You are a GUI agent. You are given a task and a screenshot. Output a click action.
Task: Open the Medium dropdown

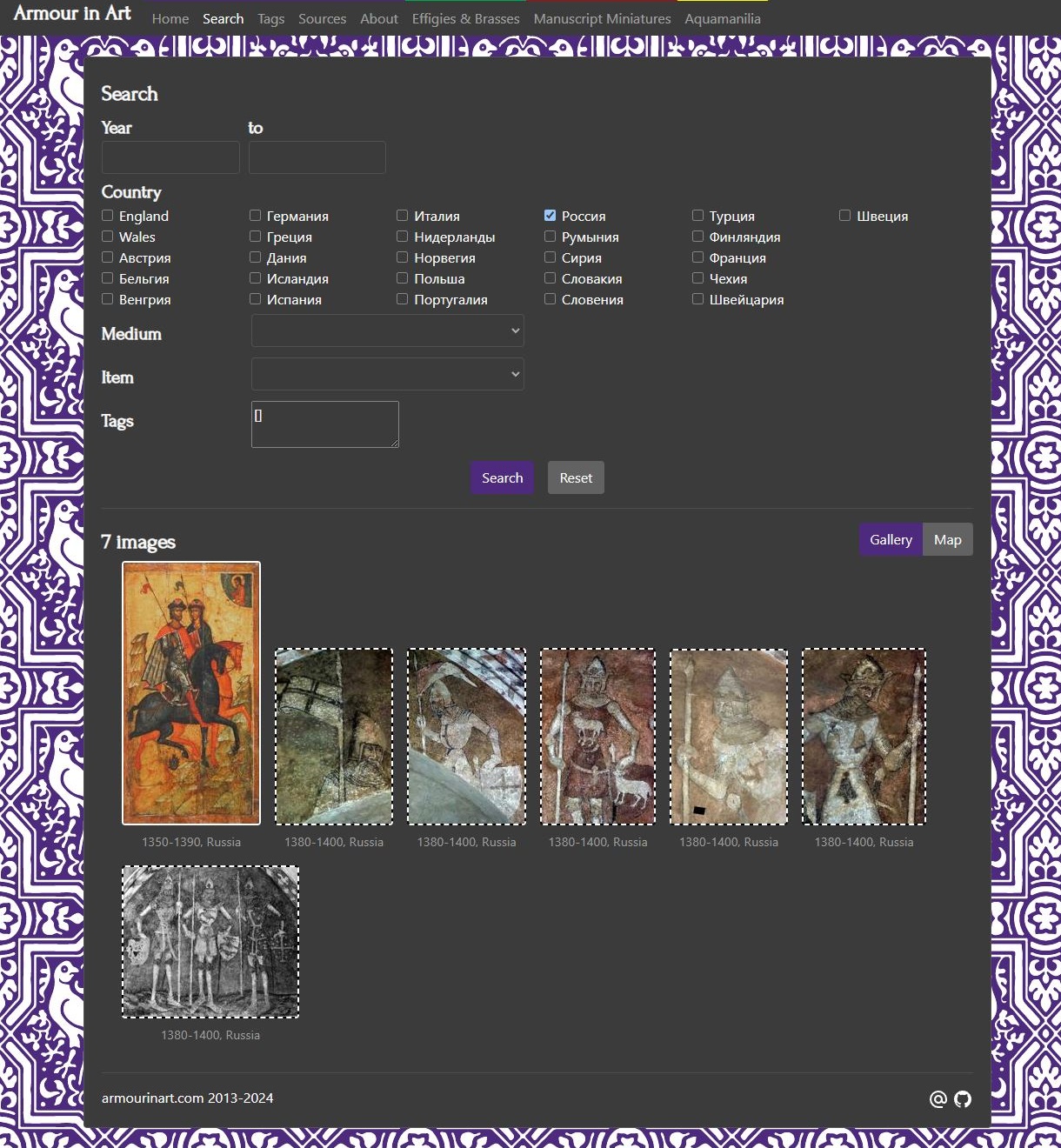(388, 330)
